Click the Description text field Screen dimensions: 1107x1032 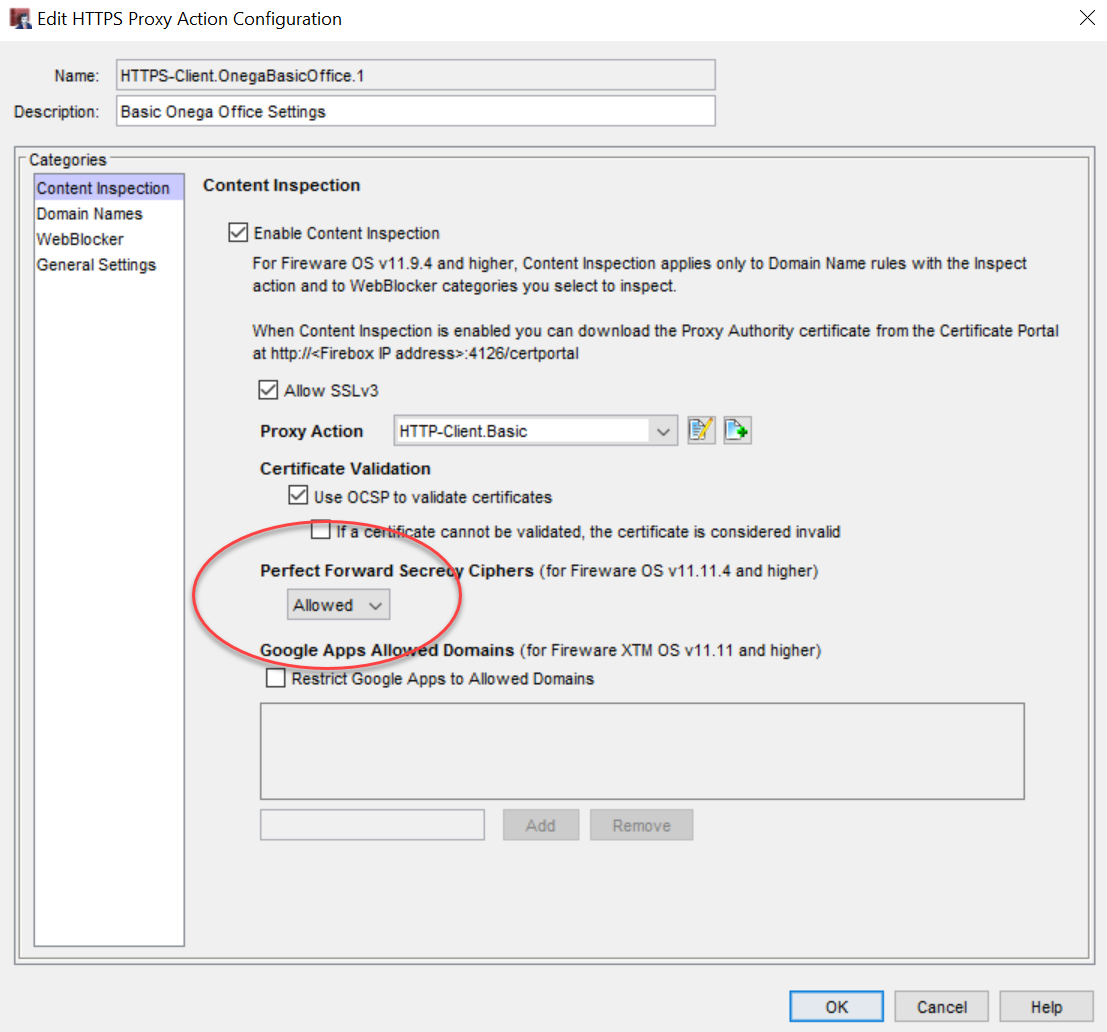pyautogui.click(x=416, y=112)
